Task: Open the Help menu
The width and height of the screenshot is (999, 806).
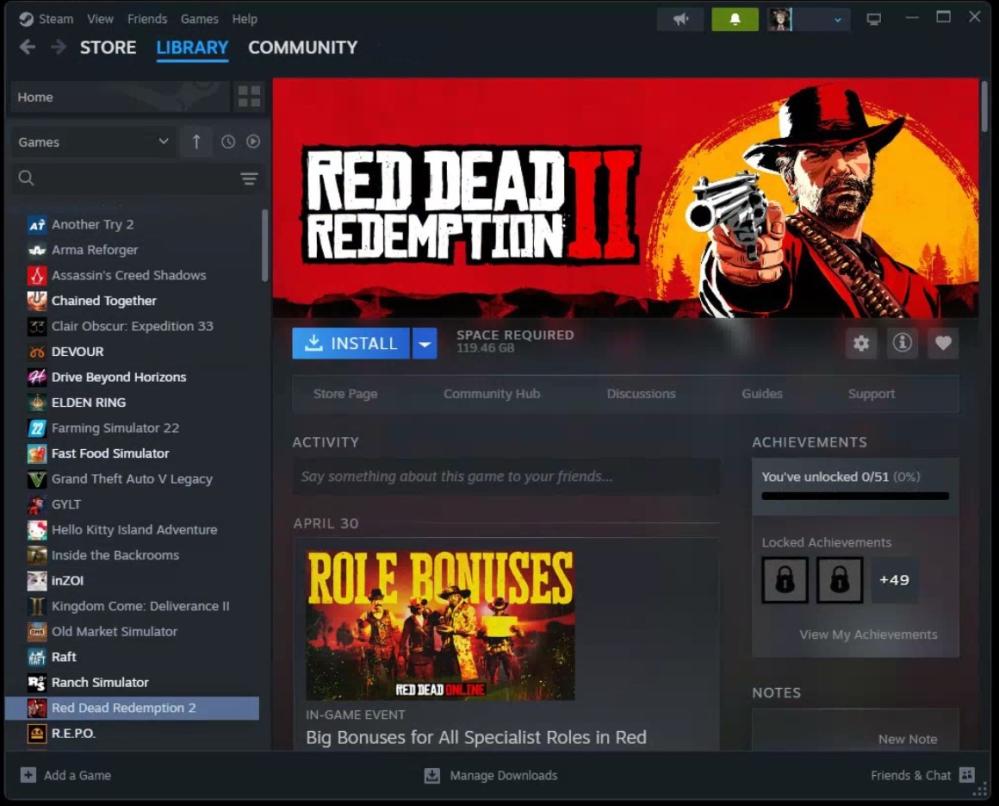Action: [x=245, y=19]
